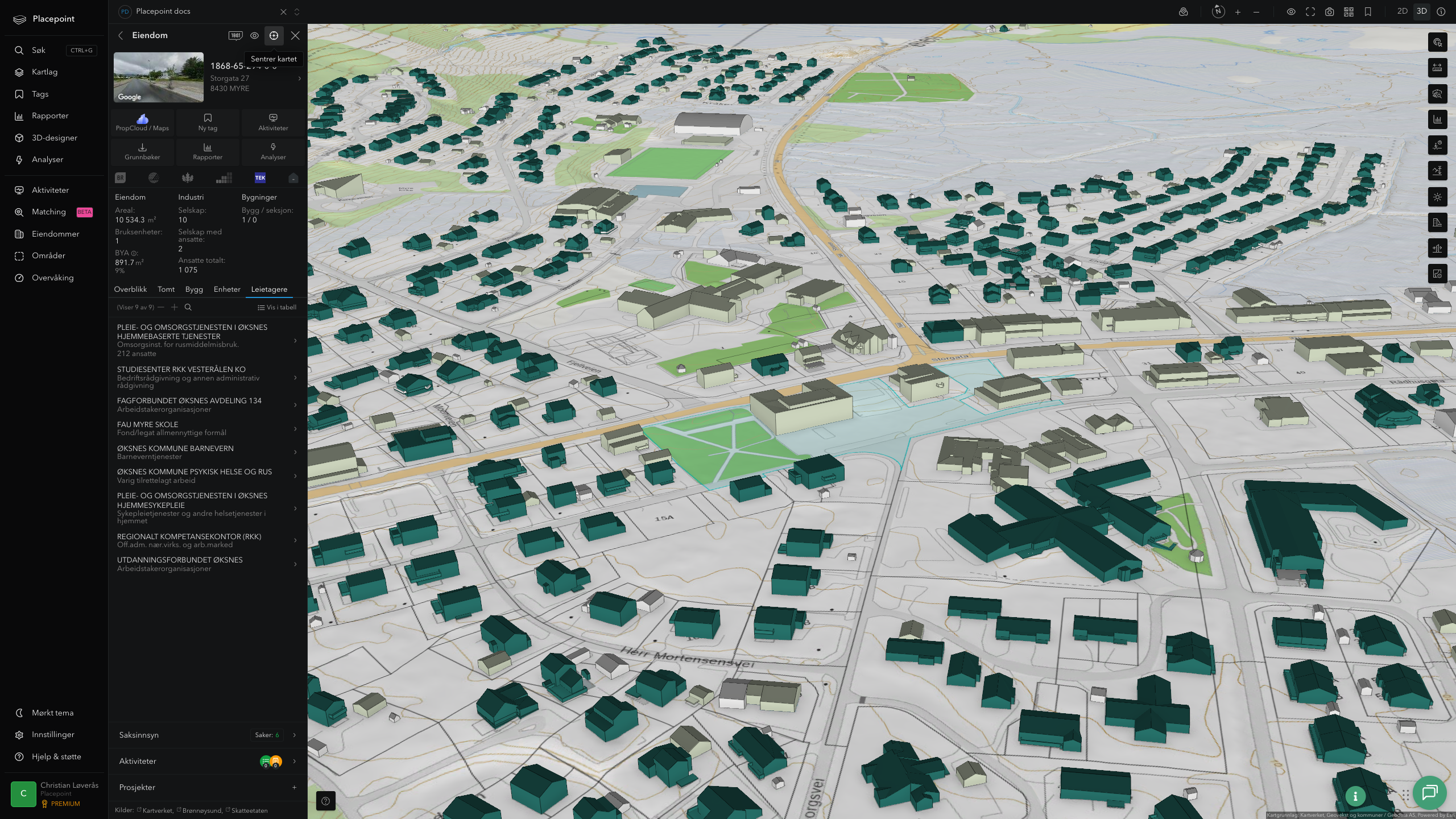Open the coat-of-arms municipality icon
This screenshot has width=1456, height=819.
[188, 178]
